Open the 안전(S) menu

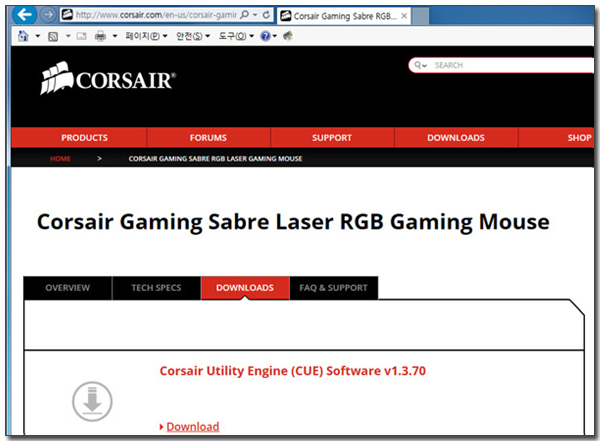(193, 36)
